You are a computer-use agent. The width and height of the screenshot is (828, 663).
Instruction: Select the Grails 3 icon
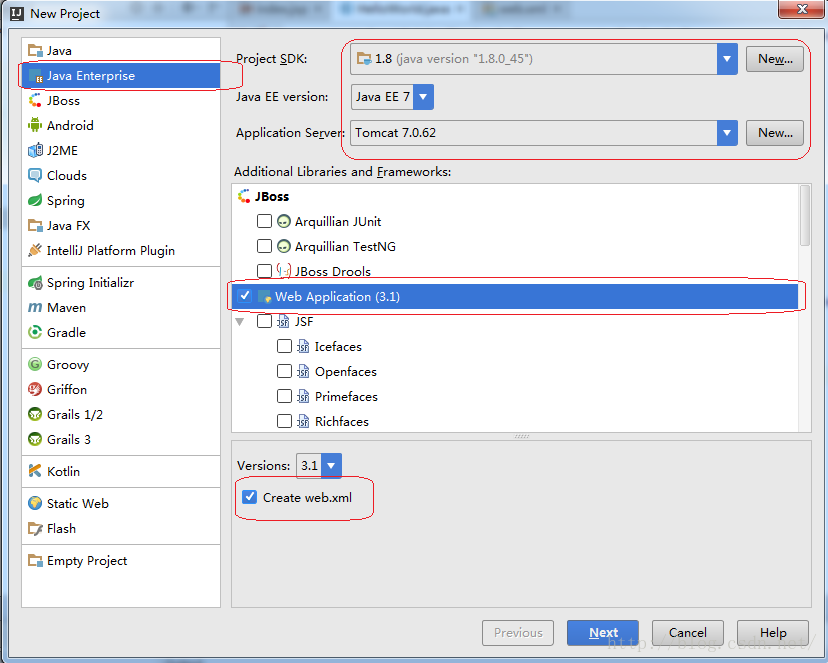click(35, 439)
